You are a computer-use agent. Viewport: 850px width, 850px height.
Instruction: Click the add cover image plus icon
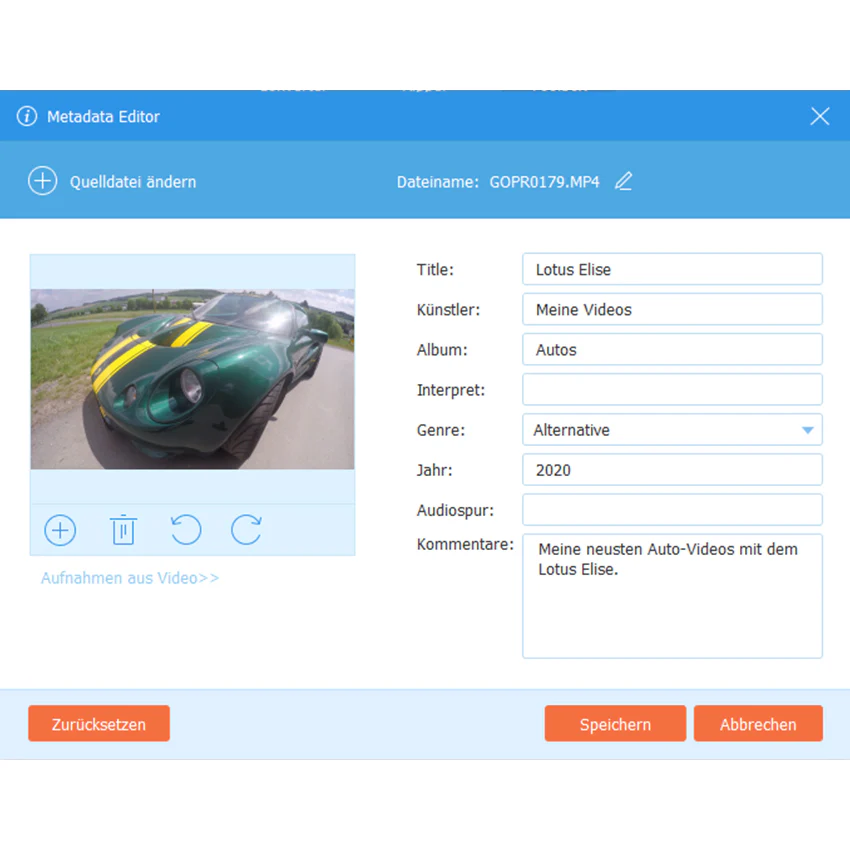coord(60,530)
